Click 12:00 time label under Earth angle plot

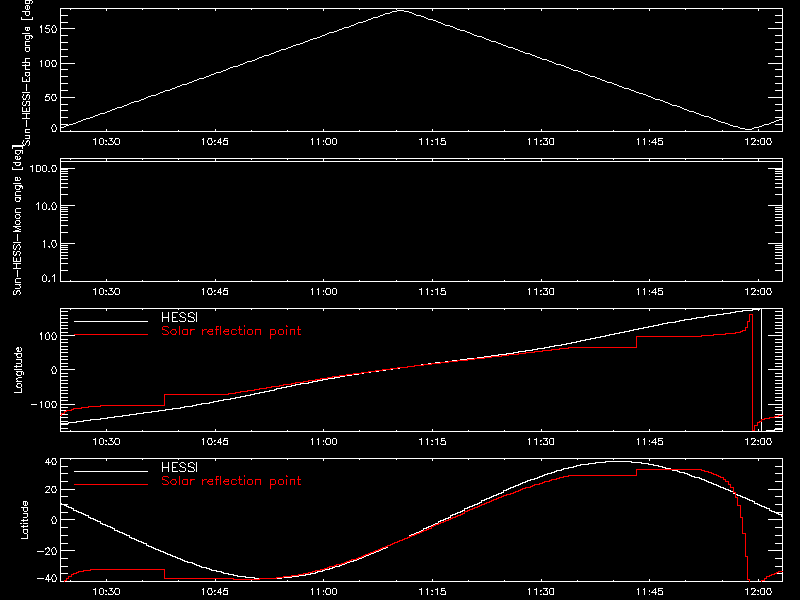point(758,142)
